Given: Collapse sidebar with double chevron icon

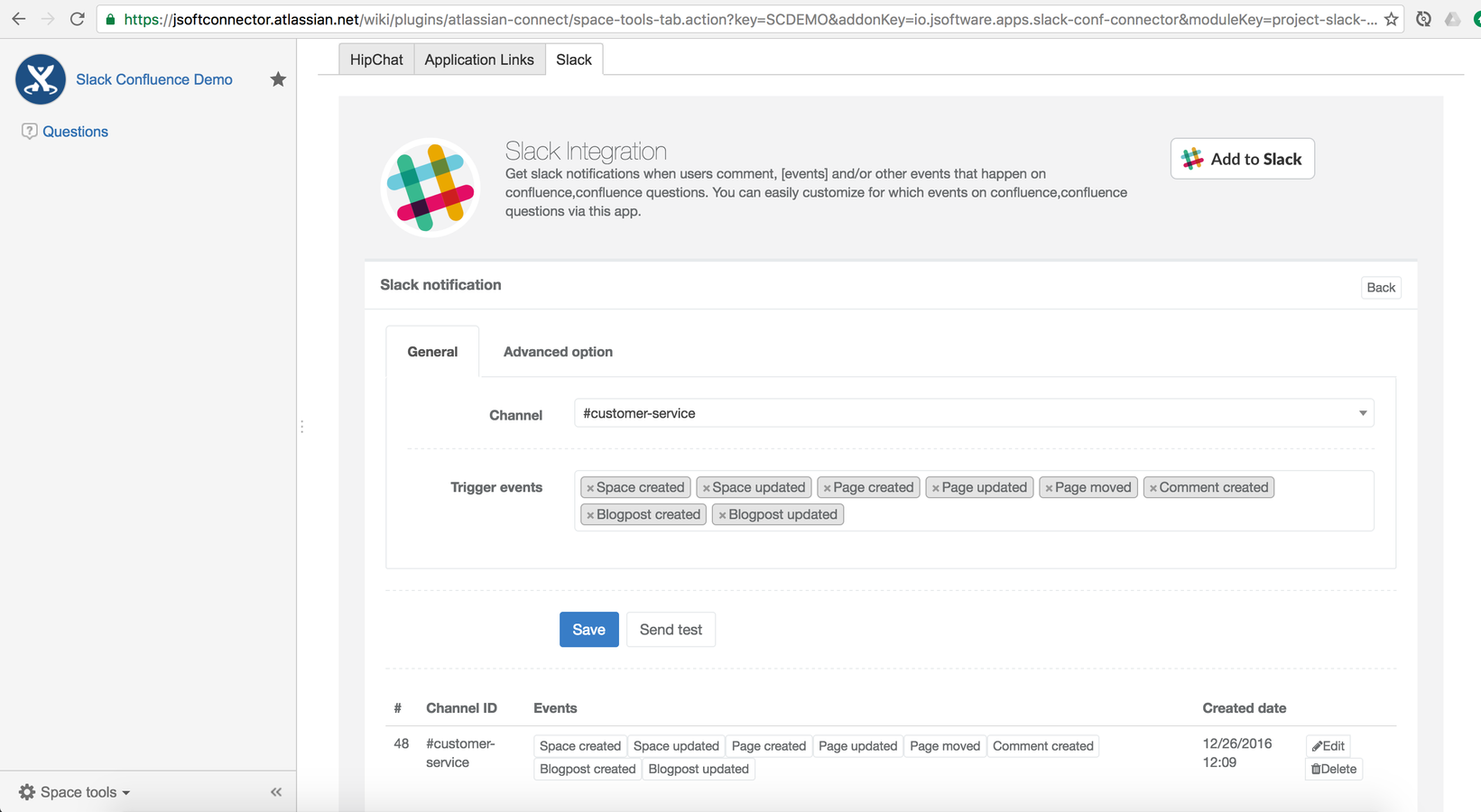Looking at the screenshot, I should [x=276, y=792].
